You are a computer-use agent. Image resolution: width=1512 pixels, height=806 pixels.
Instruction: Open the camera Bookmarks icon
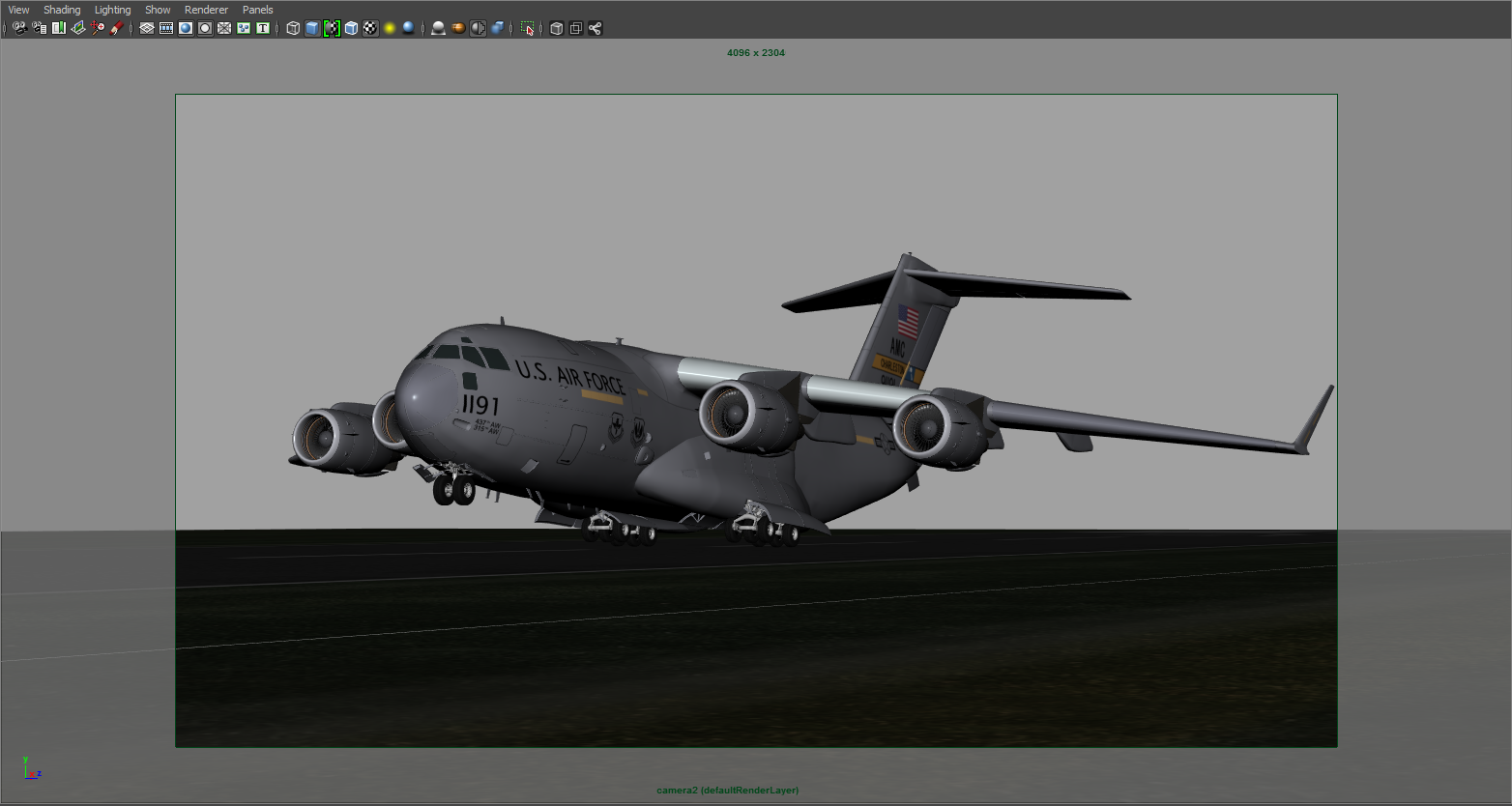(x=59, y=28)
